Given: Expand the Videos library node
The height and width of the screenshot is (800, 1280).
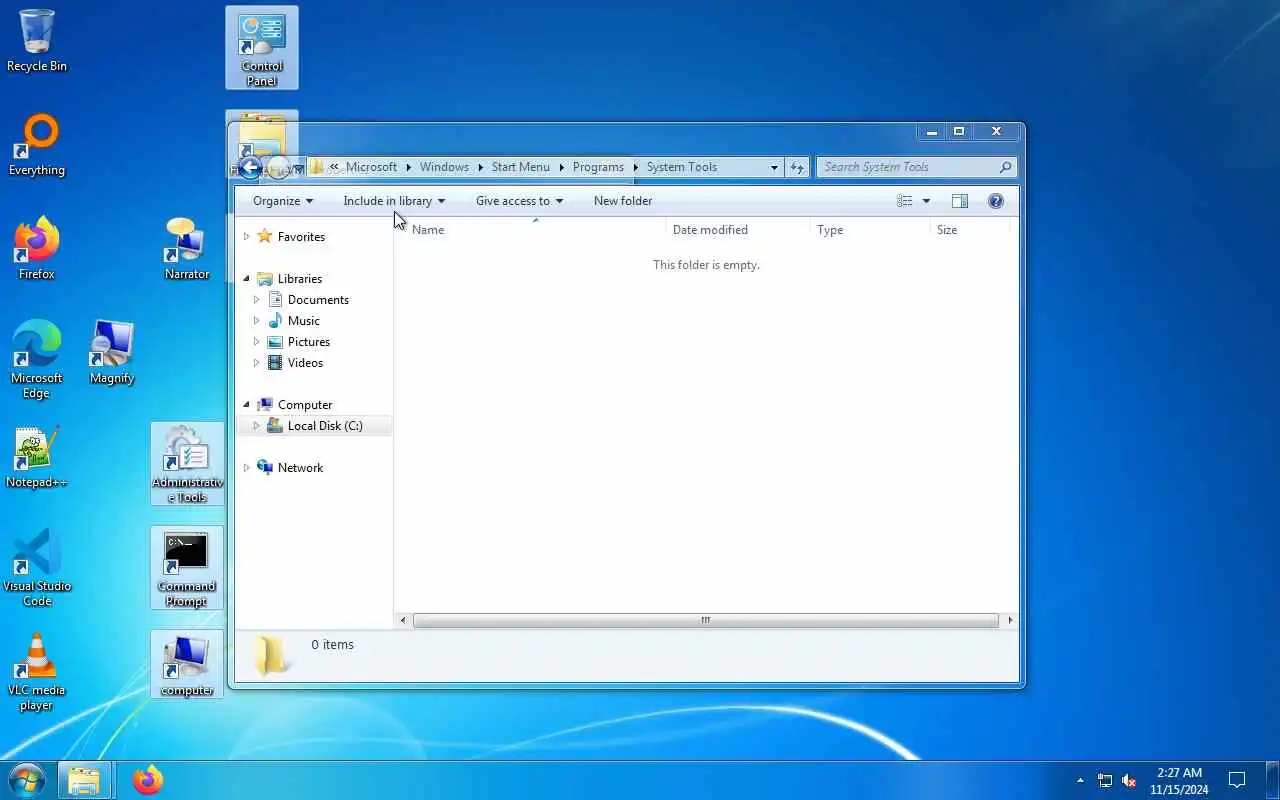Looking at the screenshot, I should (x=256, y=363).
